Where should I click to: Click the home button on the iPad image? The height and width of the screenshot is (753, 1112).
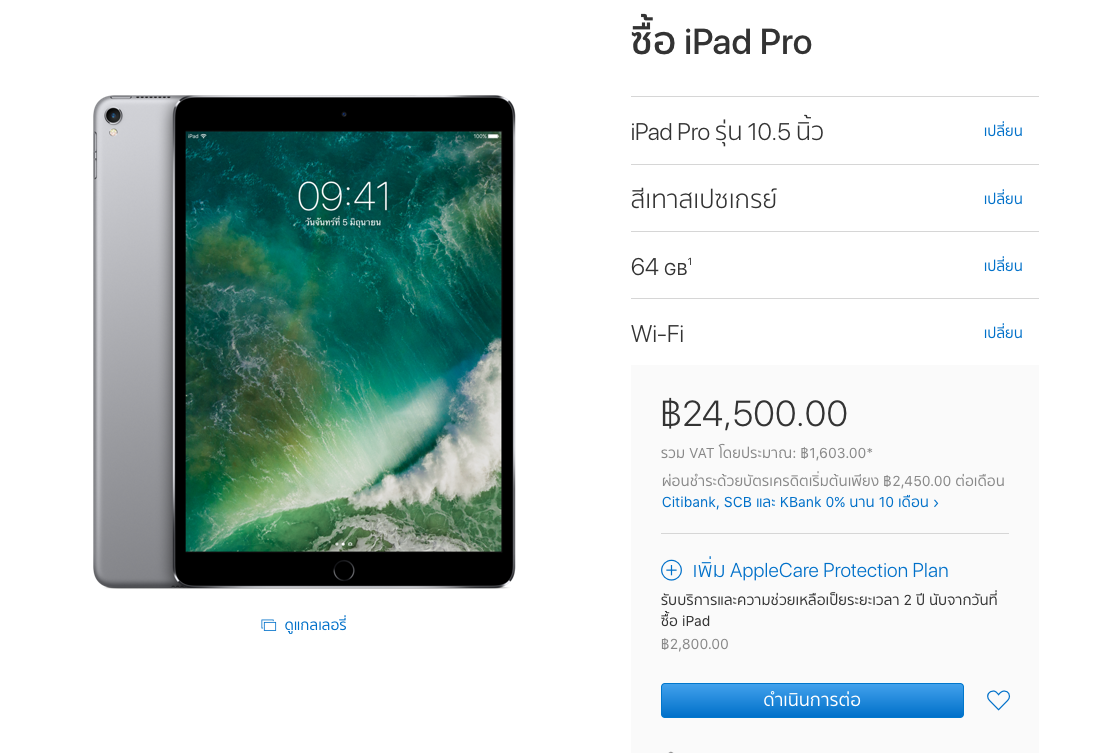click(x=343, y=570)
